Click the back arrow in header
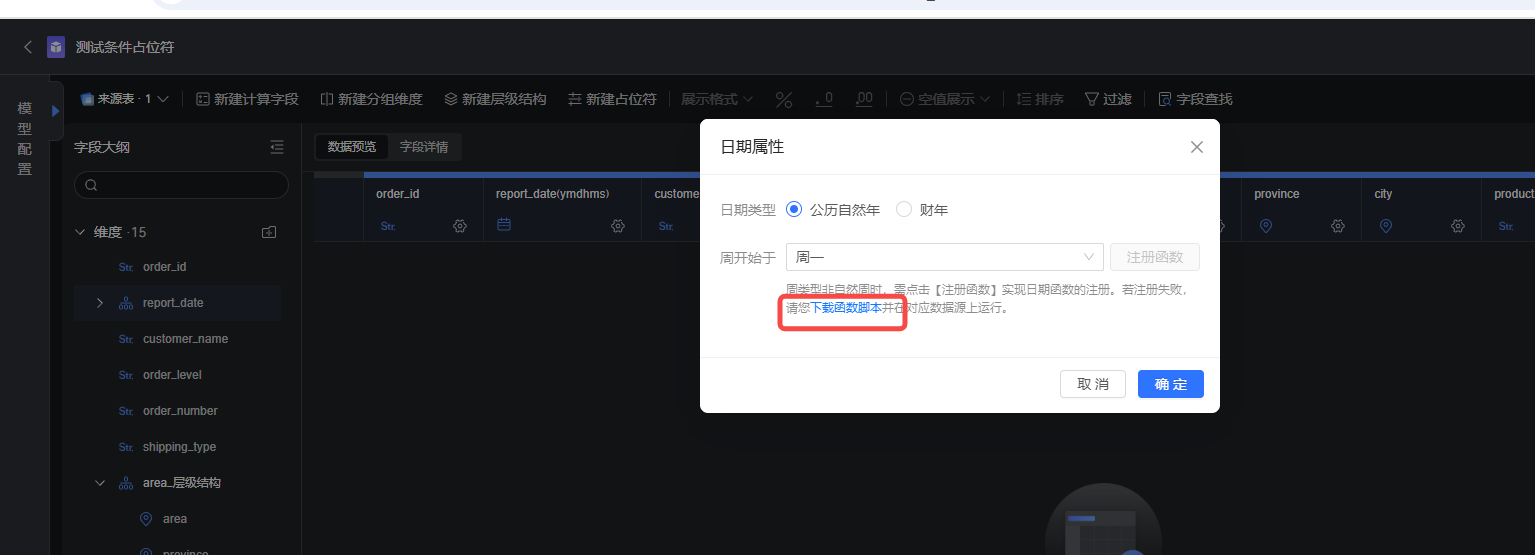This screenshot has width=1535, height=555. [x=28, y=47]
